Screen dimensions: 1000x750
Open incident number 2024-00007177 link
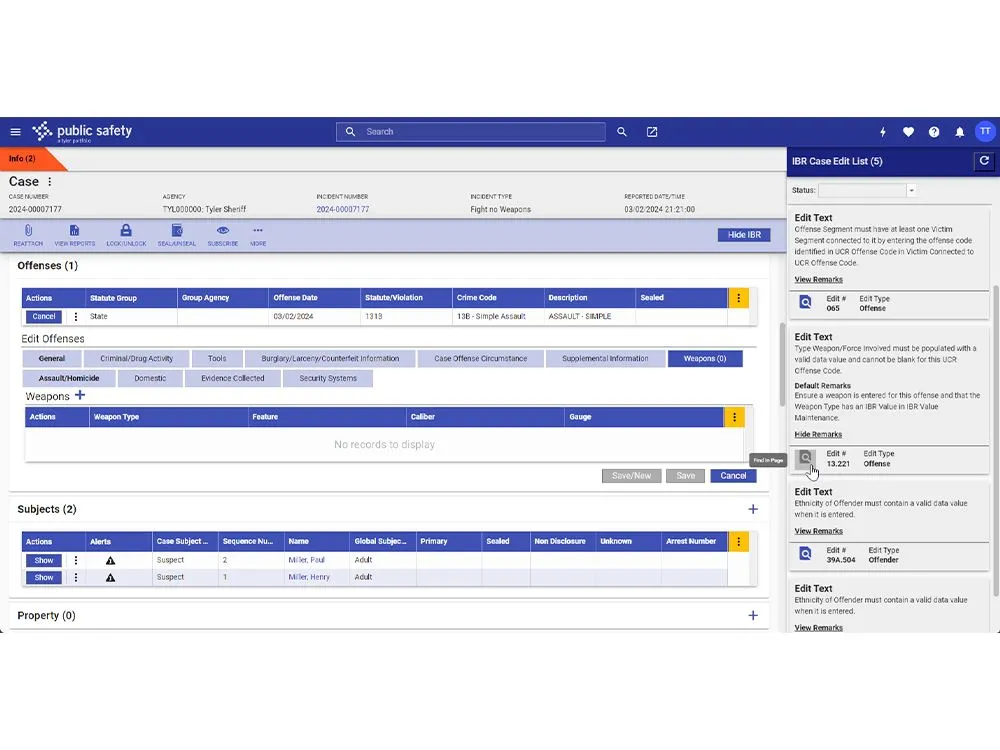(x=343, y=209)
